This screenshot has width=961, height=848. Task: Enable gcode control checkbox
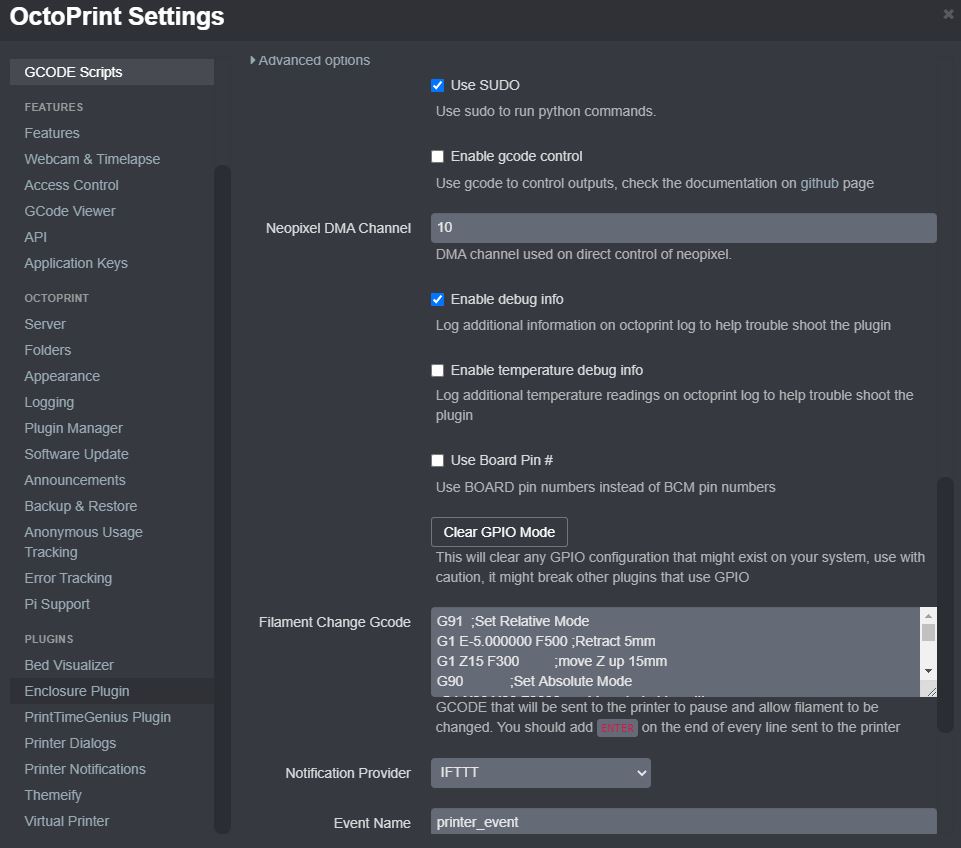(437, 157)
